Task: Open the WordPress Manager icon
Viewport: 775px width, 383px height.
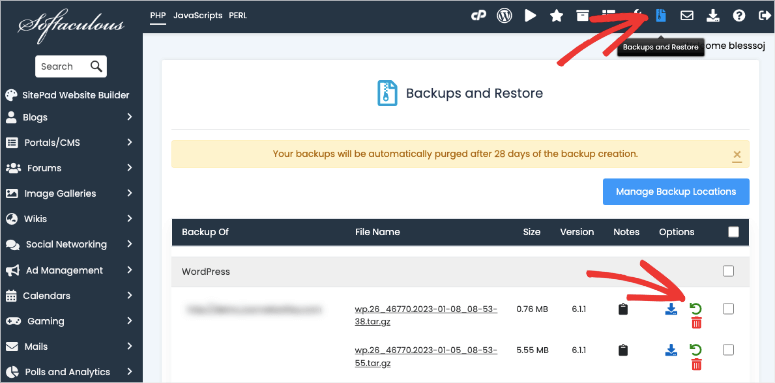Action: click(504, 16)
